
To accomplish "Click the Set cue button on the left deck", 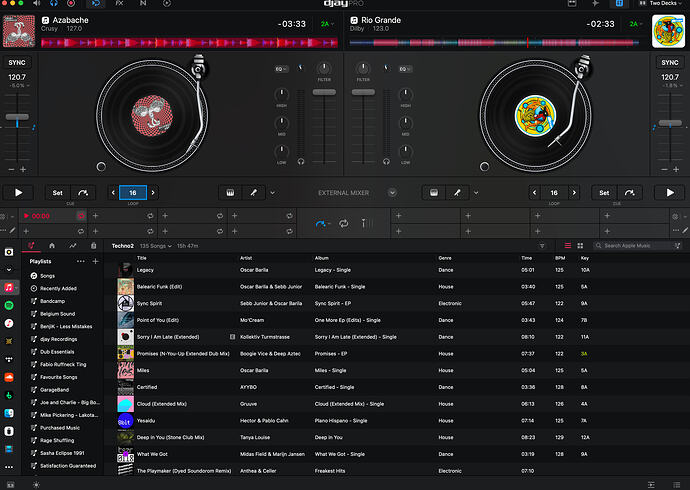I will [x=58, y=193].
